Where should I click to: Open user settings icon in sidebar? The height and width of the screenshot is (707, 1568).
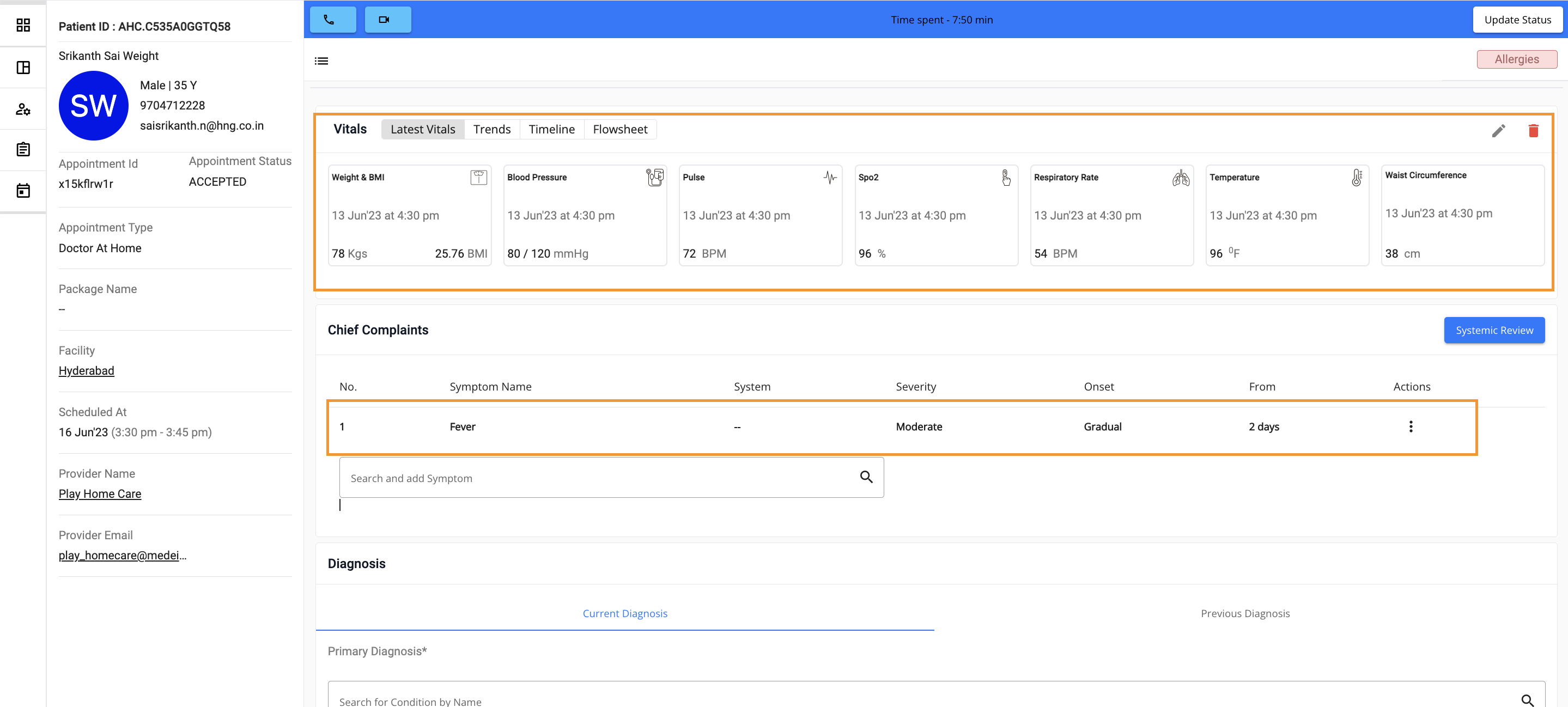click(23, 109)
